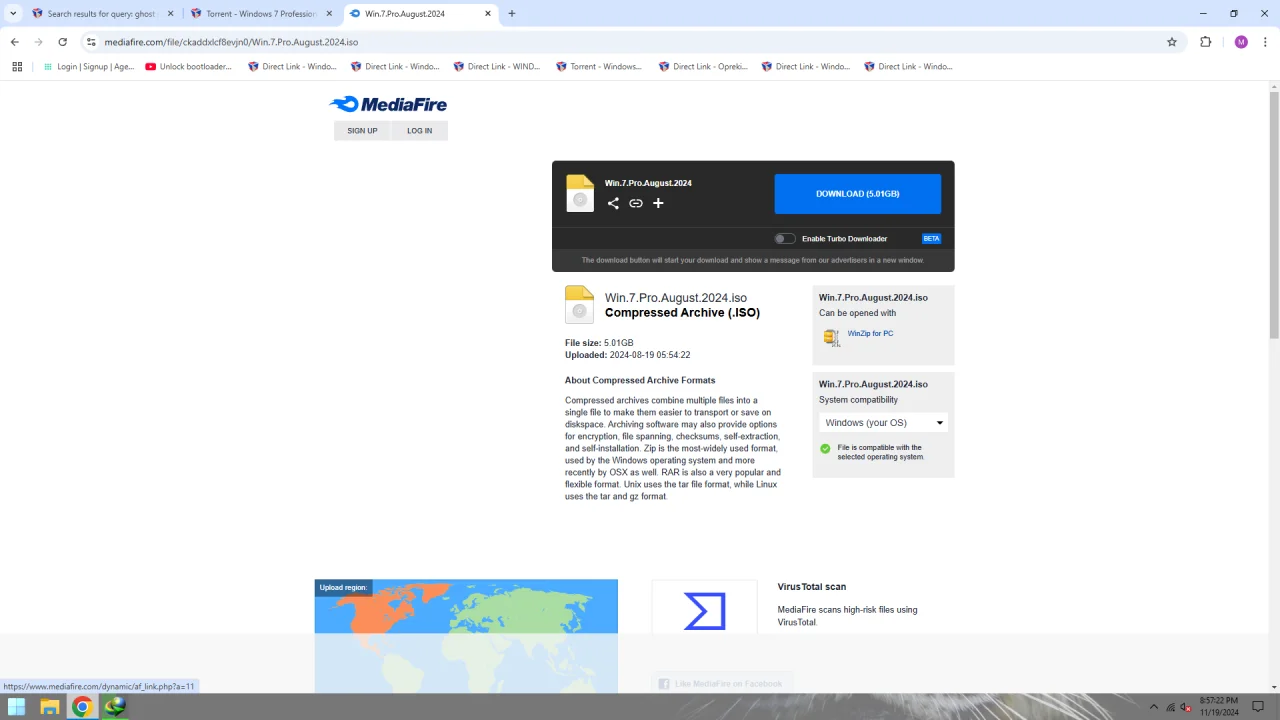Enable Turbo Downloader toggle
This screenshot has width=1280, height=720.
coord(785,239)
